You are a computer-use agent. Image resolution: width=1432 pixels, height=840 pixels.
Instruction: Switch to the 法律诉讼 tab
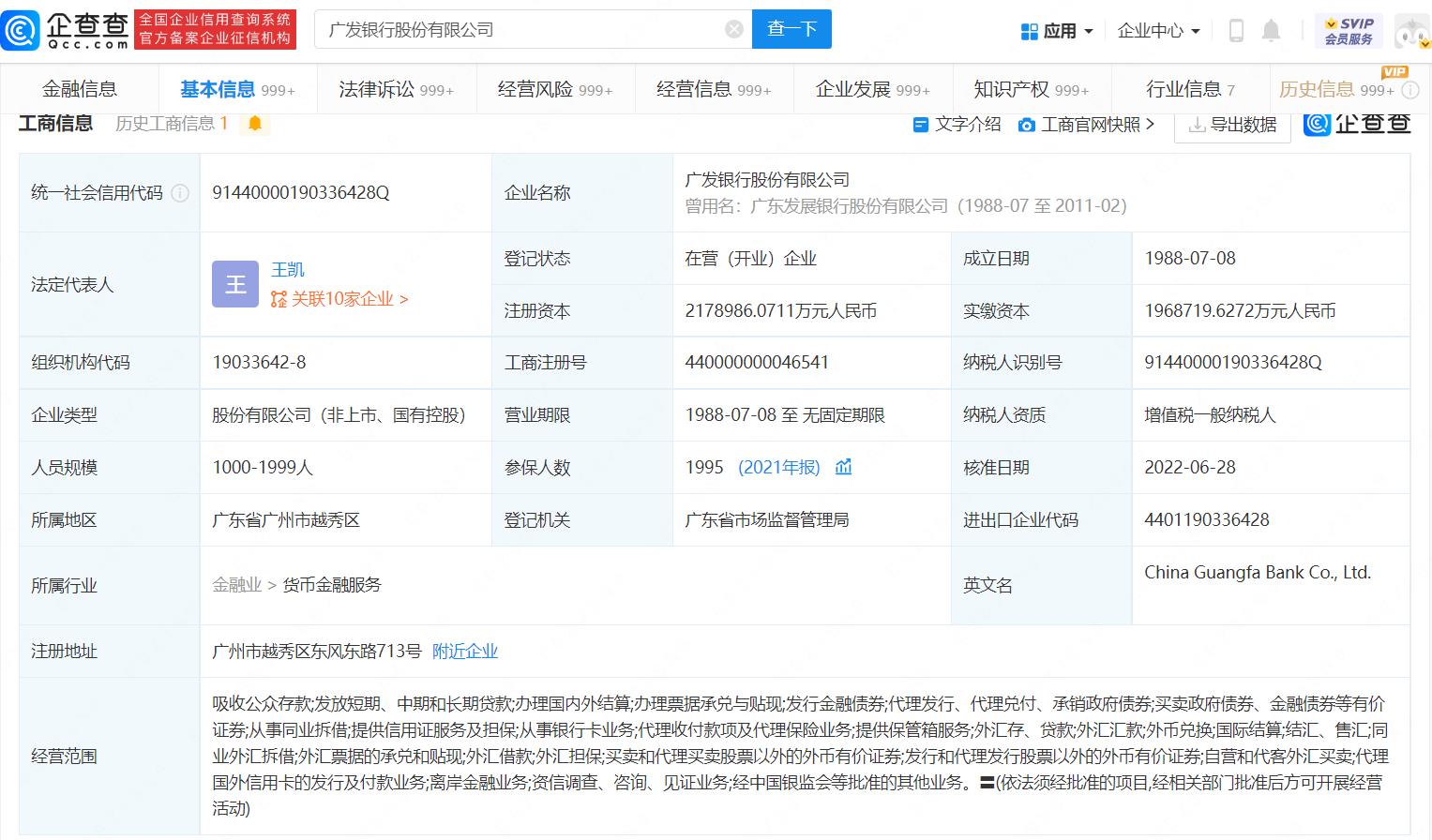pos(396,89)
